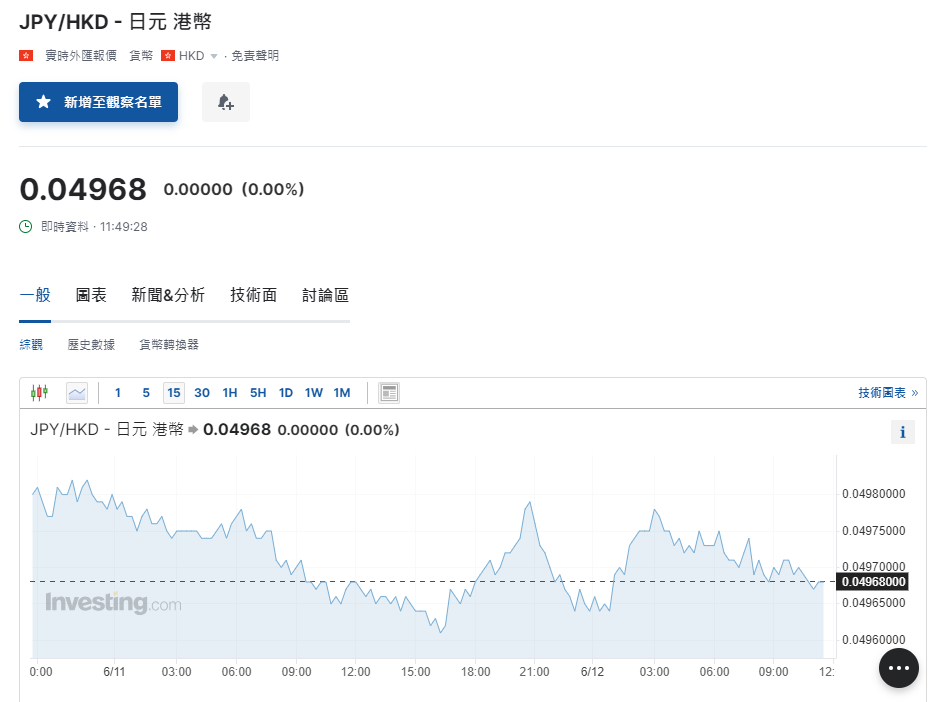Open the 免責聲明 disclaimer link
This screenshot has height=702, width=940.
(x=255, y=56)
